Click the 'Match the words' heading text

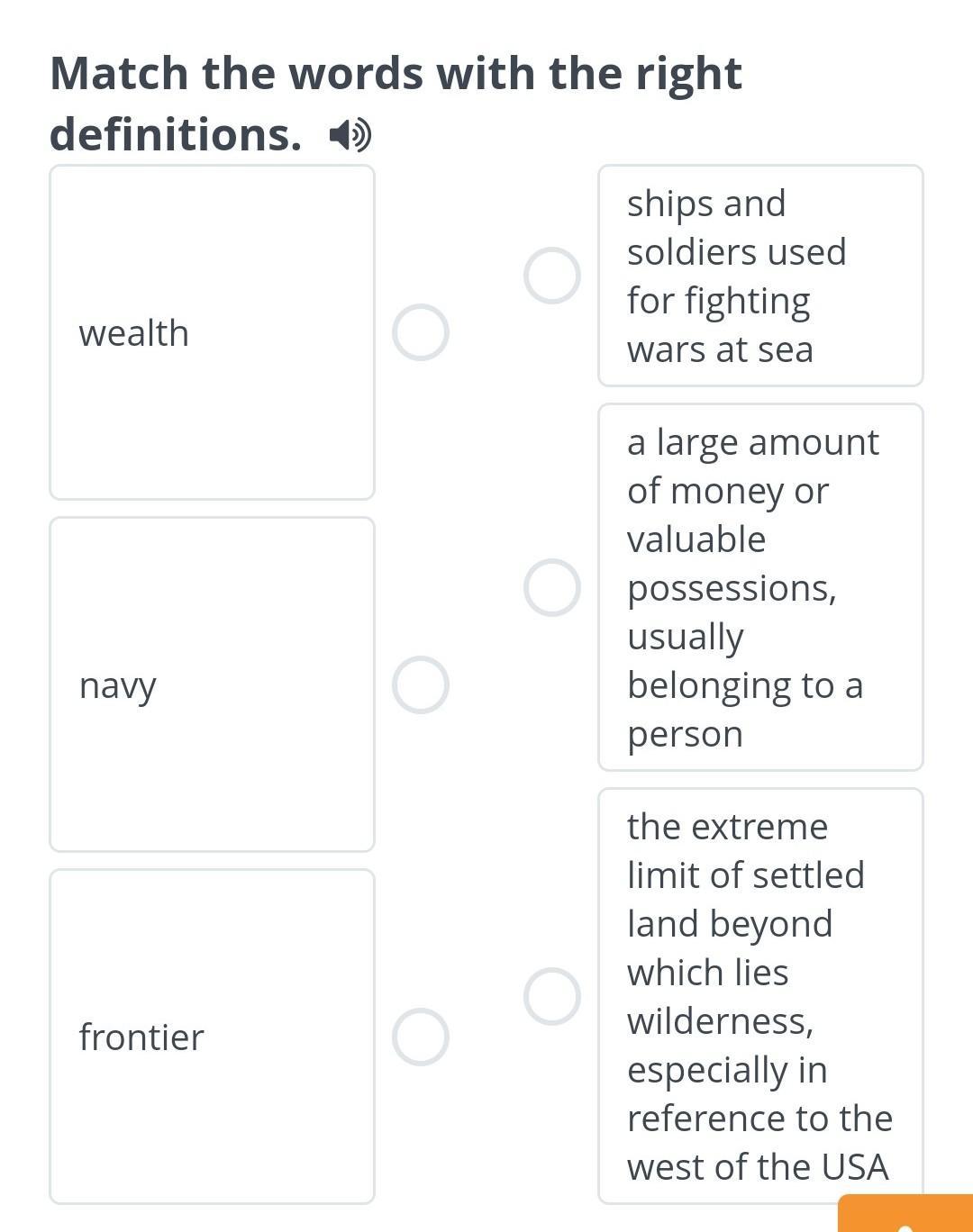(x=396, y=73)
